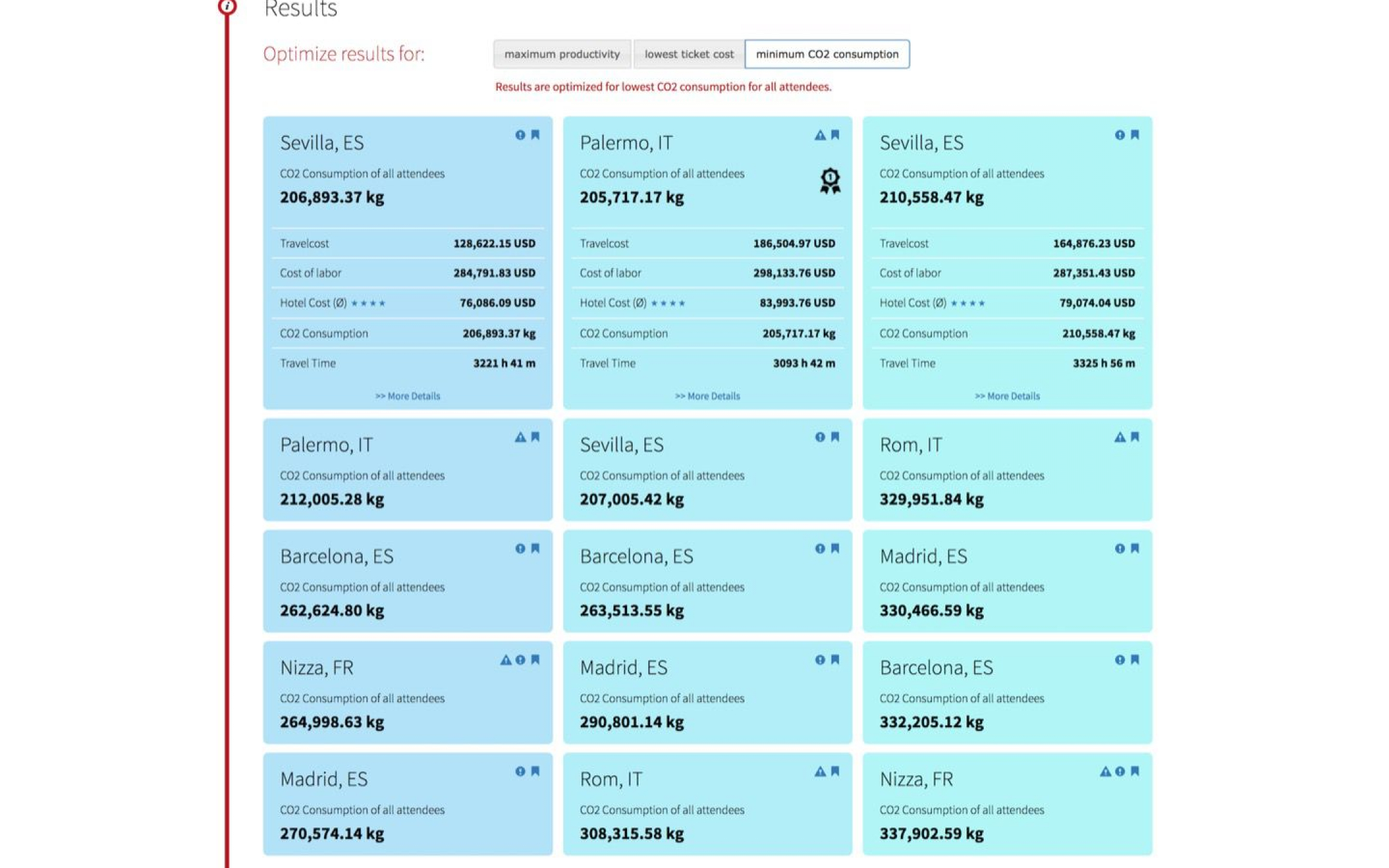The image size is (1389, 868).
Task: Select minimum CO2 consumption option
Action: pyautogui.click(x=827, y=54)
